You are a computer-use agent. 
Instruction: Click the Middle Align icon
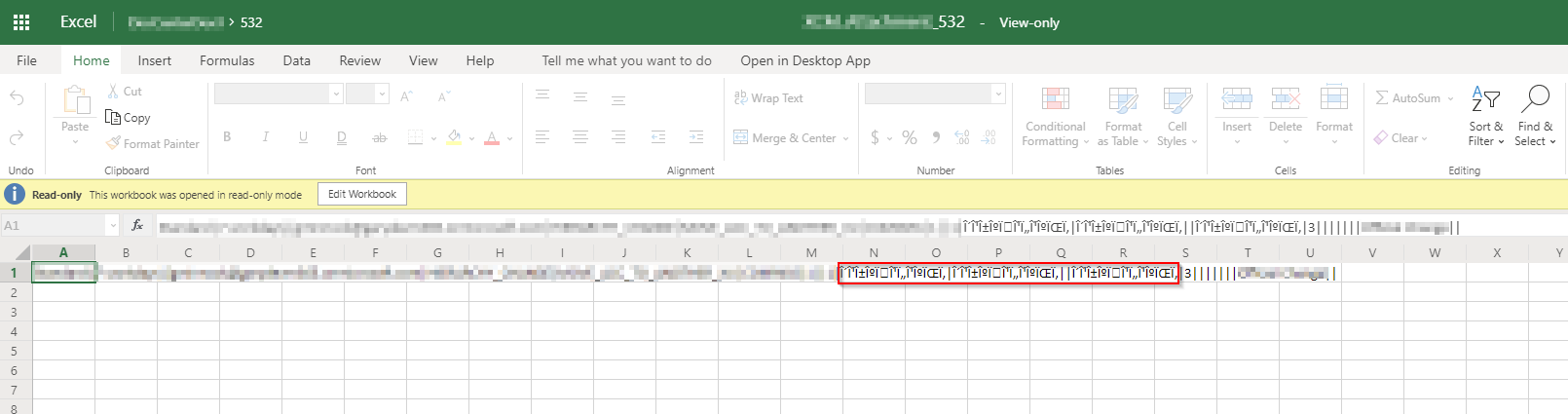[580, 96]
